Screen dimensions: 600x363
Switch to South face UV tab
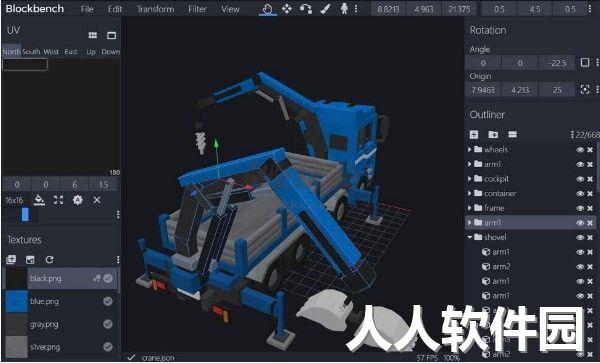click(31, 51)
